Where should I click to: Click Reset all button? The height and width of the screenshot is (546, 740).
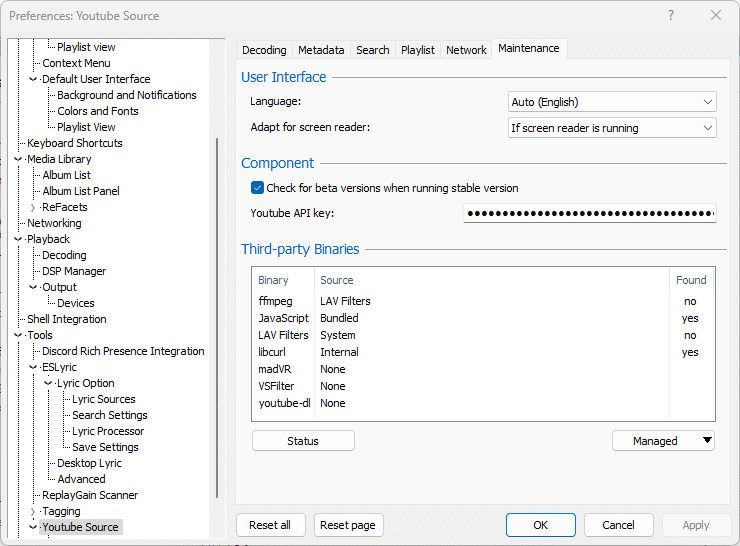[x=270, y=525]
